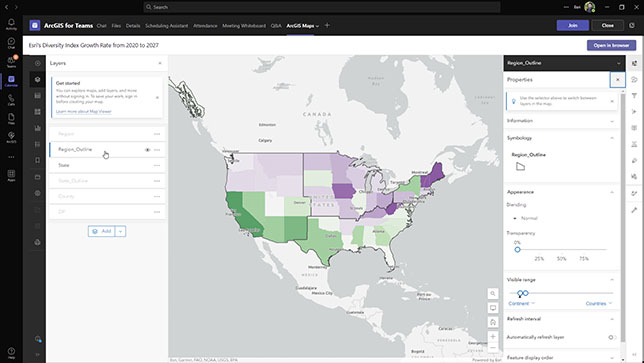This screenshot has width=644, height=363.
Task: Click the Transparency slider handle
Action: click(518, 249)
